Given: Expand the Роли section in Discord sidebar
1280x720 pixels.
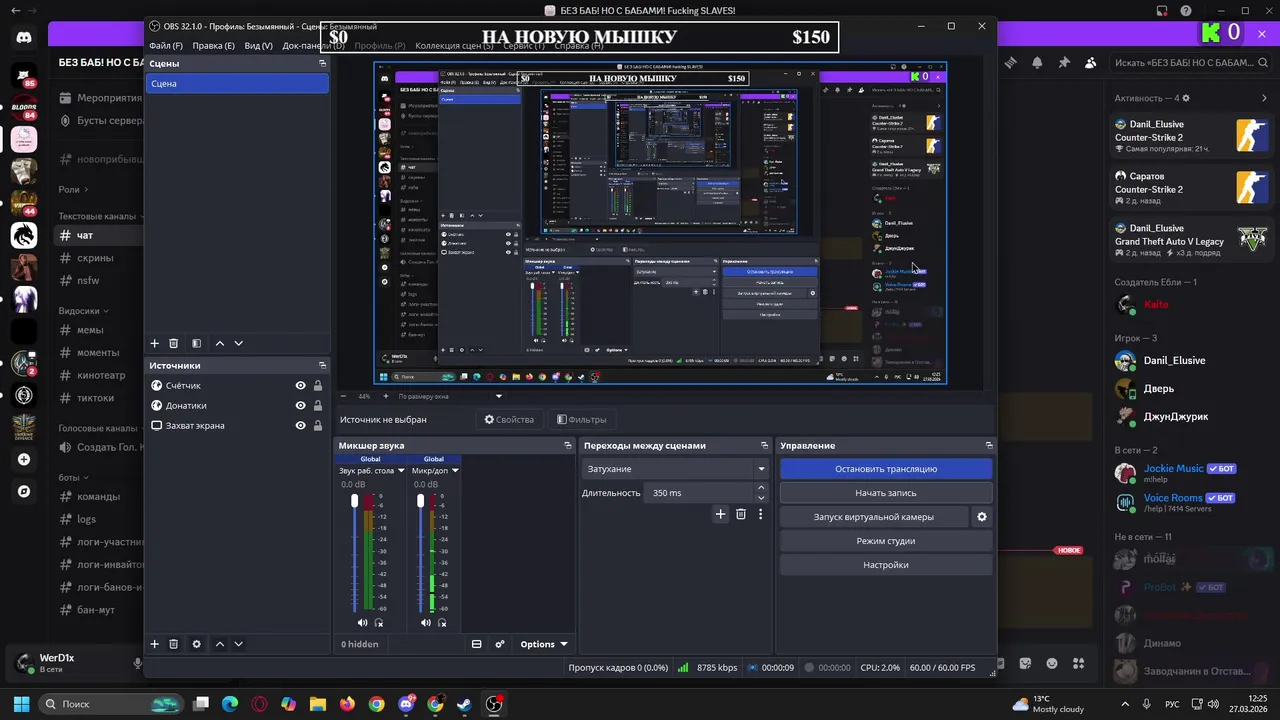Looking at the screenshot, I should coord(73,189).
